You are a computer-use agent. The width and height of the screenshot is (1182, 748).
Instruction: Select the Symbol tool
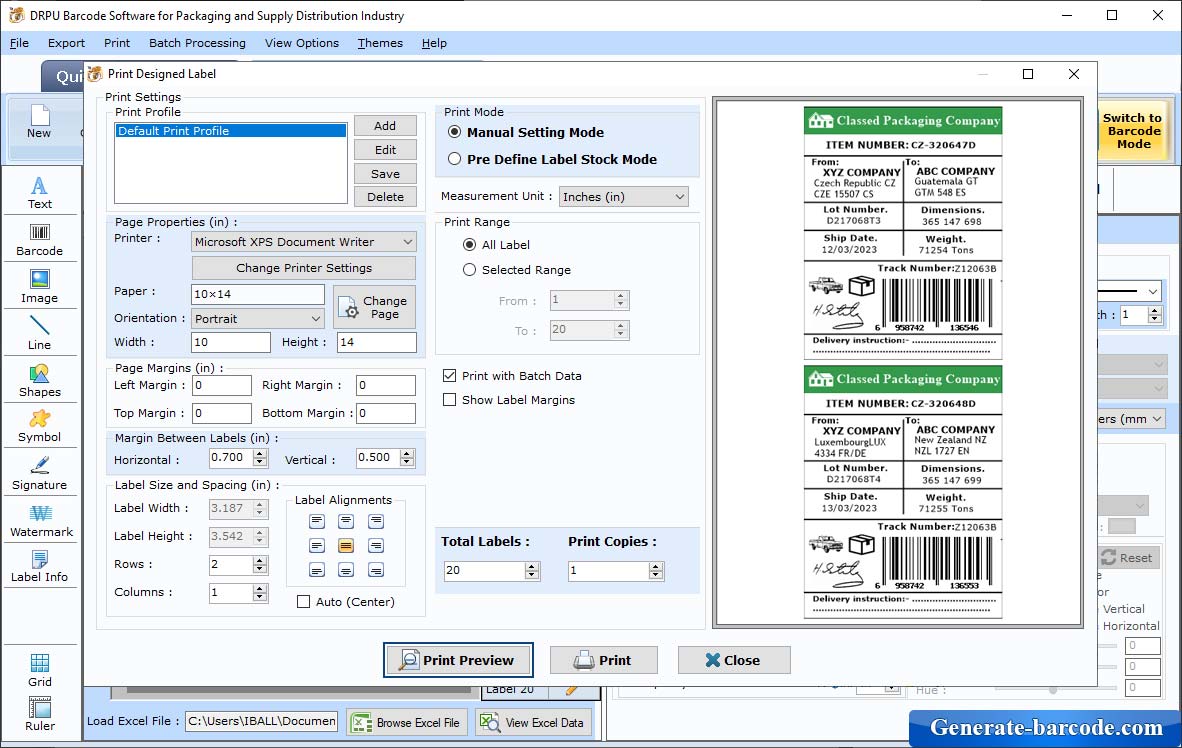pyautogui.click(x=39, y=426)
